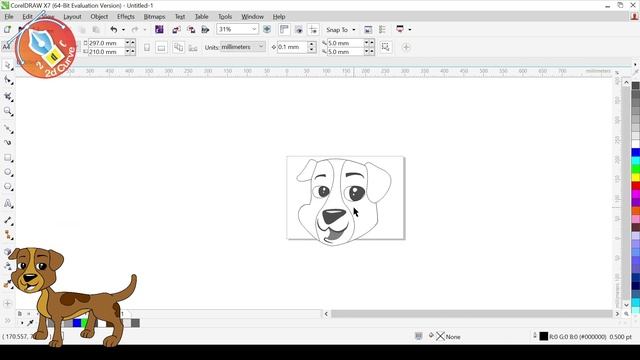Click the Application Launcher icon
This screenshot has height=360, width=640.
pos(400,29)
